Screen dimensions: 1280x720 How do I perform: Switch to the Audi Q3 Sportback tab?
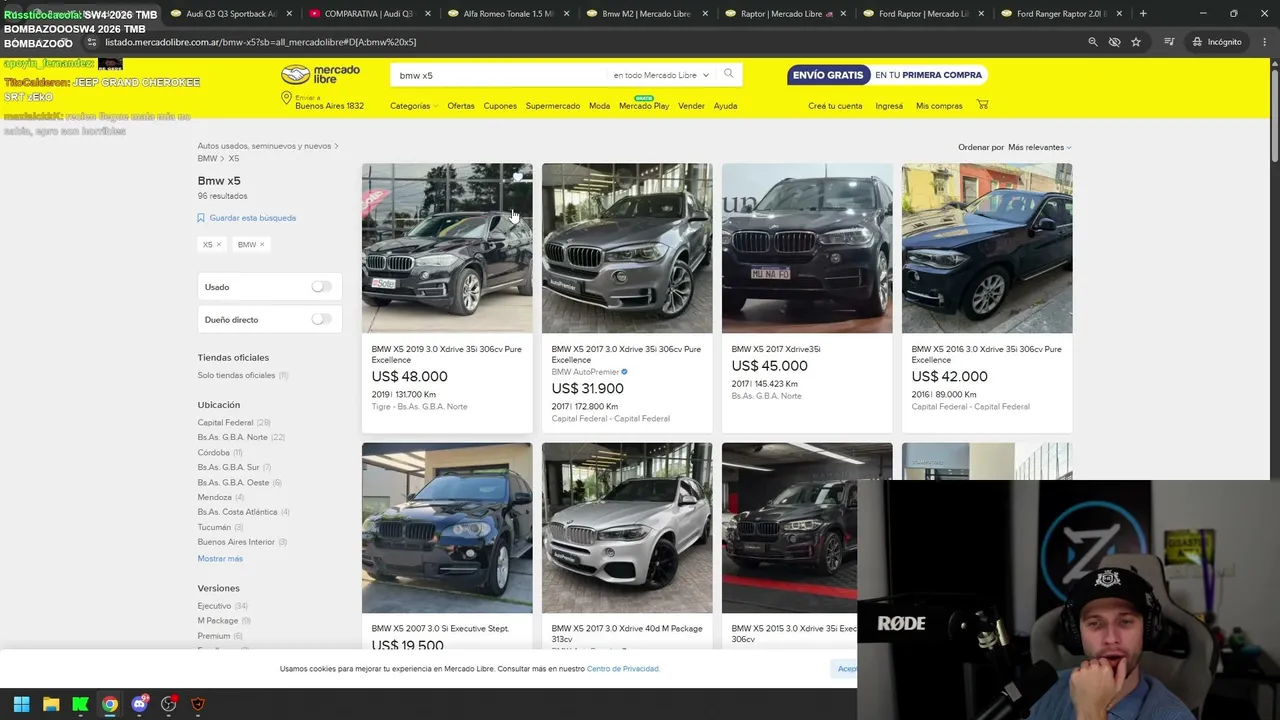[x=229, y=14]
